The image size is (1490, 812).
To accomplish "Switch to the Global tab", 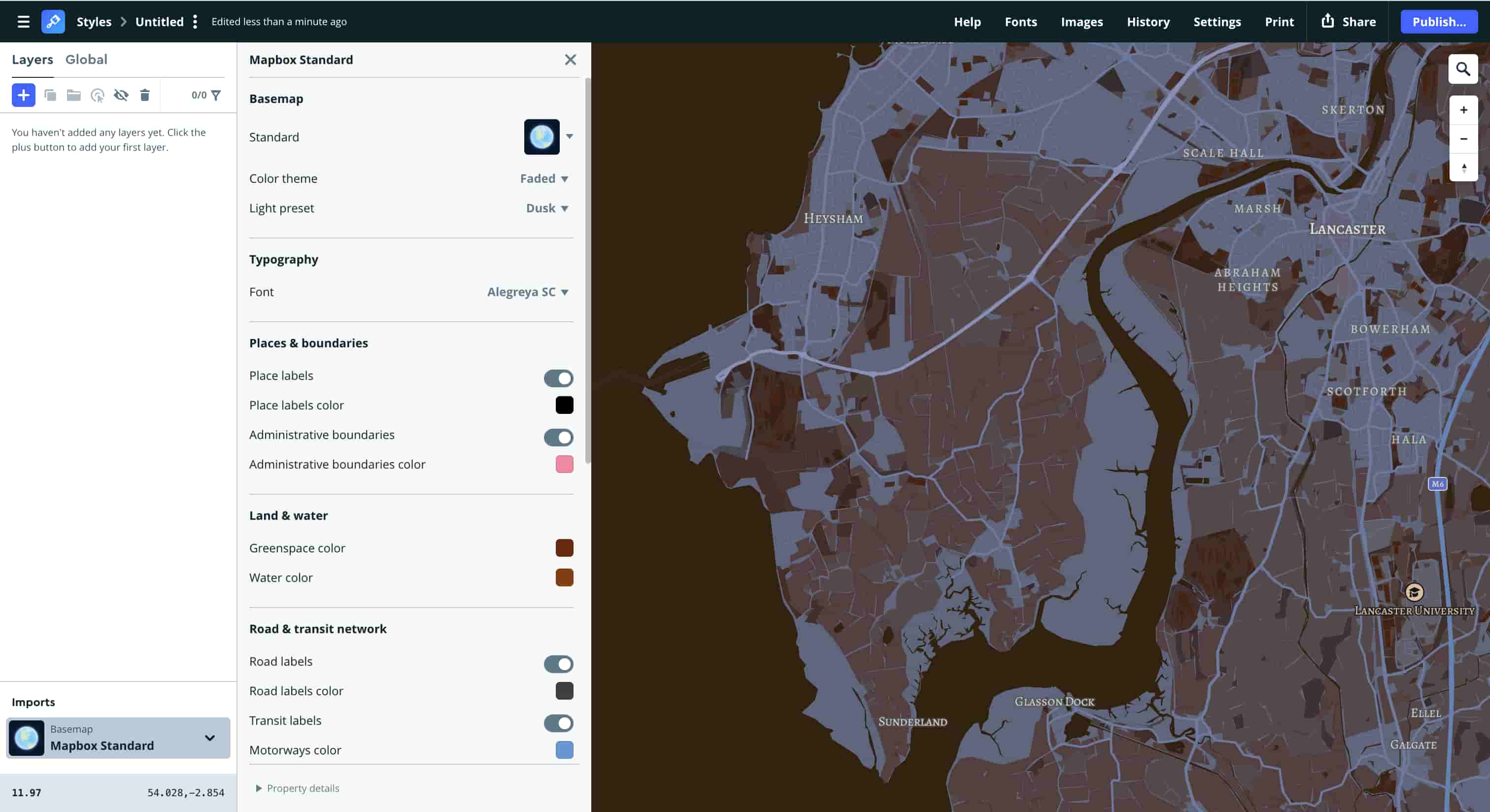I will click(x=86, y=59).
